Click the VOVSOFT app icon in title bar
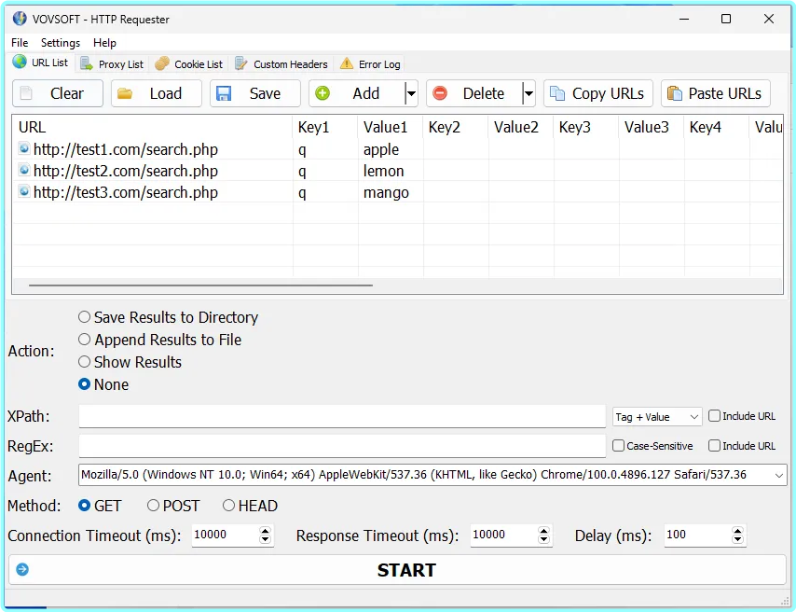Viewport: 796px width, 612px height. (19, 18)
